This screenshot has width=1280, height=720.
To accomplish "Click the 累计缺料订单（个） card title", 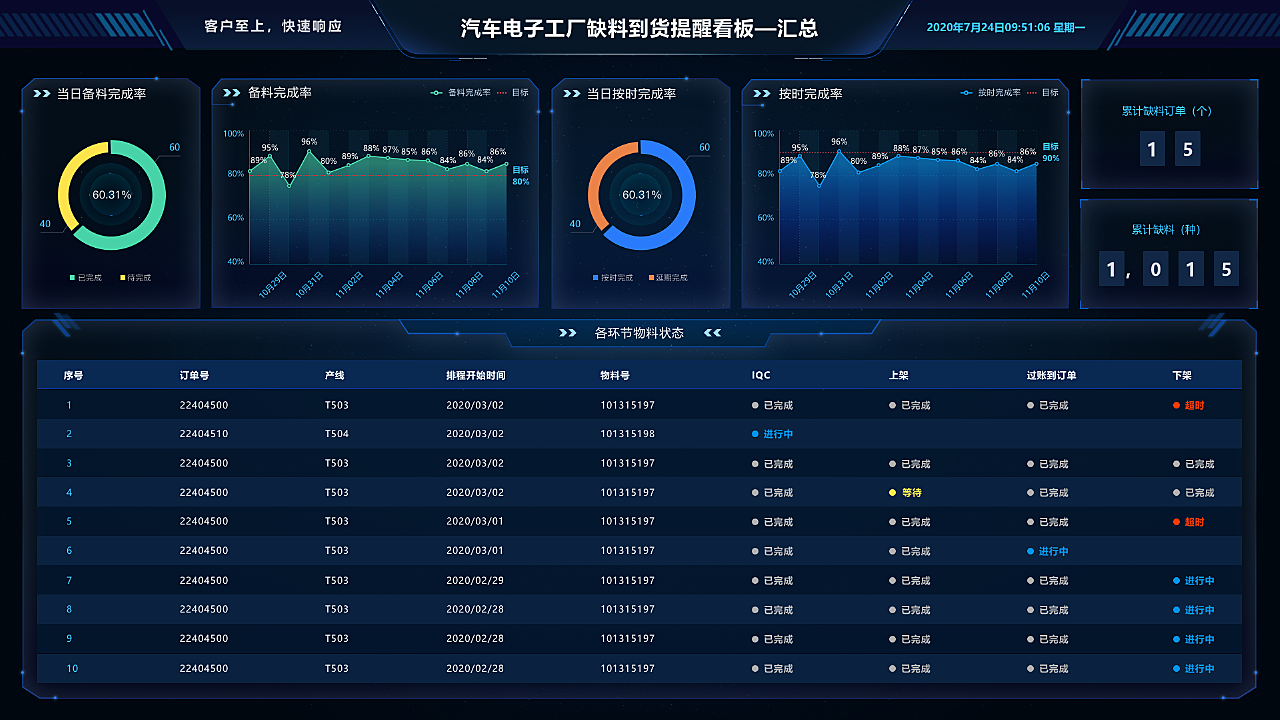I will click(1167, 111).
